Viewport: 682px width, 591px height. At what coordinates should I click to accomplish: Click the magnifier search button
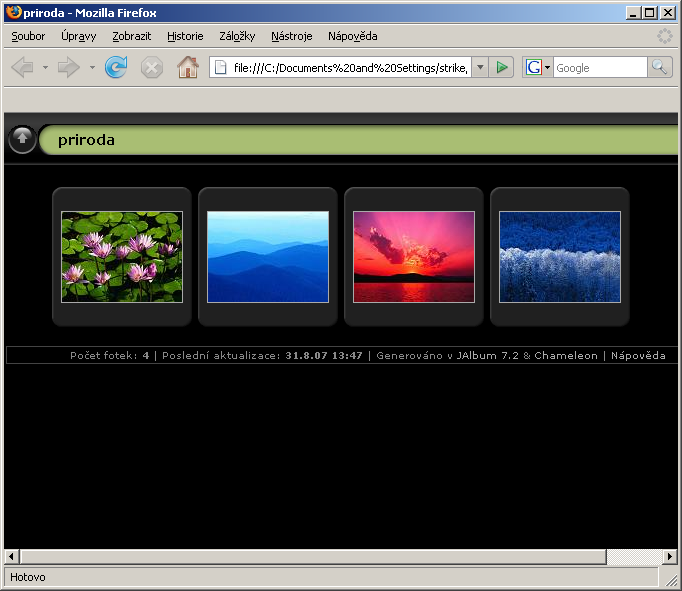pos(659,67)
